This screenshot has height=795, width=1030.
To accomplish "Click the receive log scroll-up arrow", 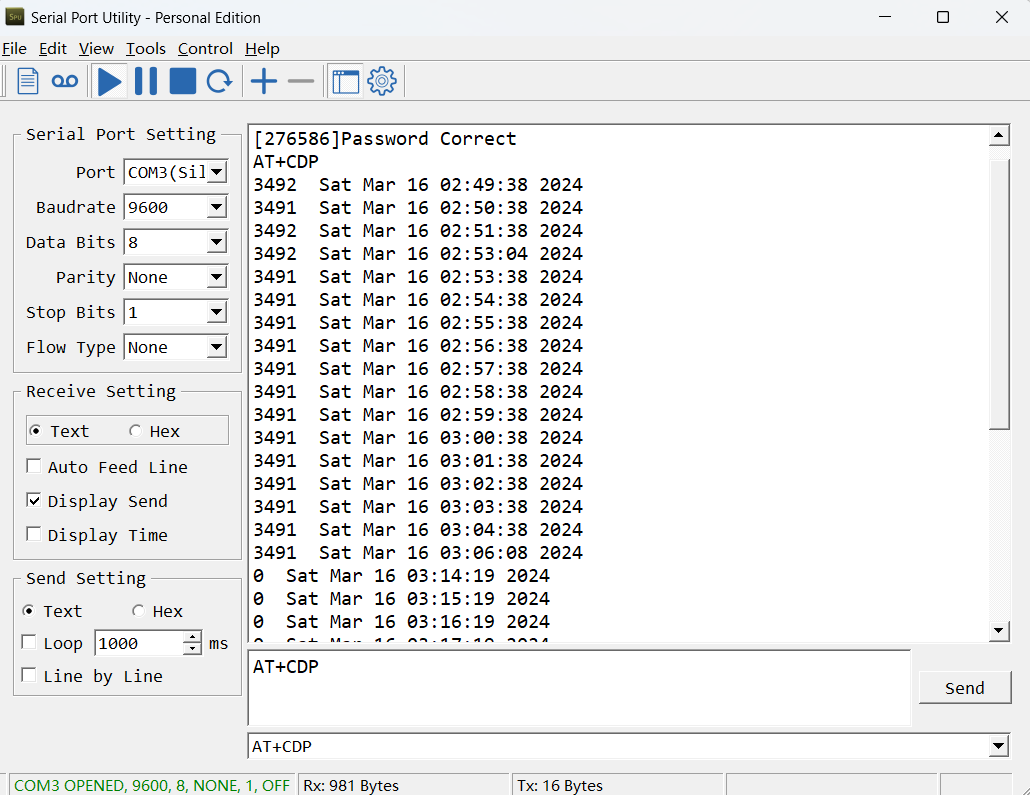I will (x=998, y=135).
